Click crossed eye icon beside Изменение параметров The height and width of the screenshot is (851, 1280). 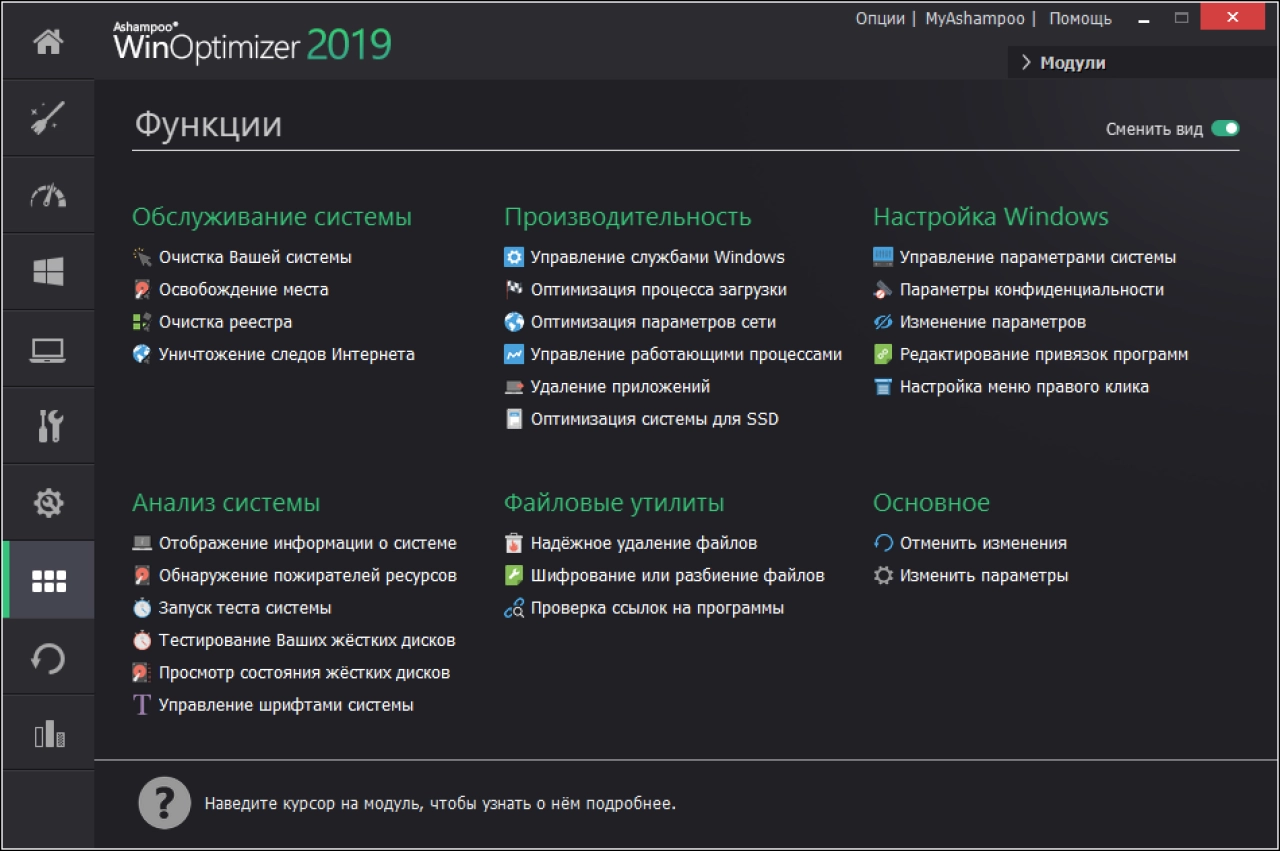[883, 322]
